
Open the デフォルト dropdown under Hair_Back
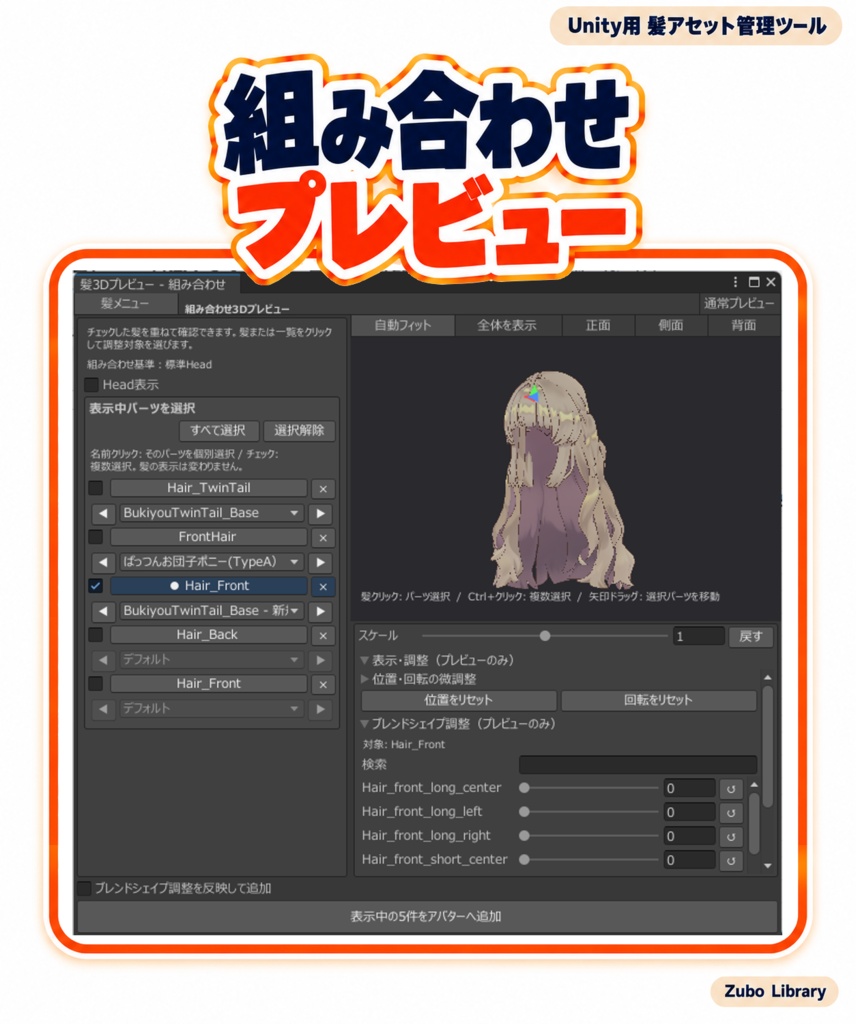211,660
